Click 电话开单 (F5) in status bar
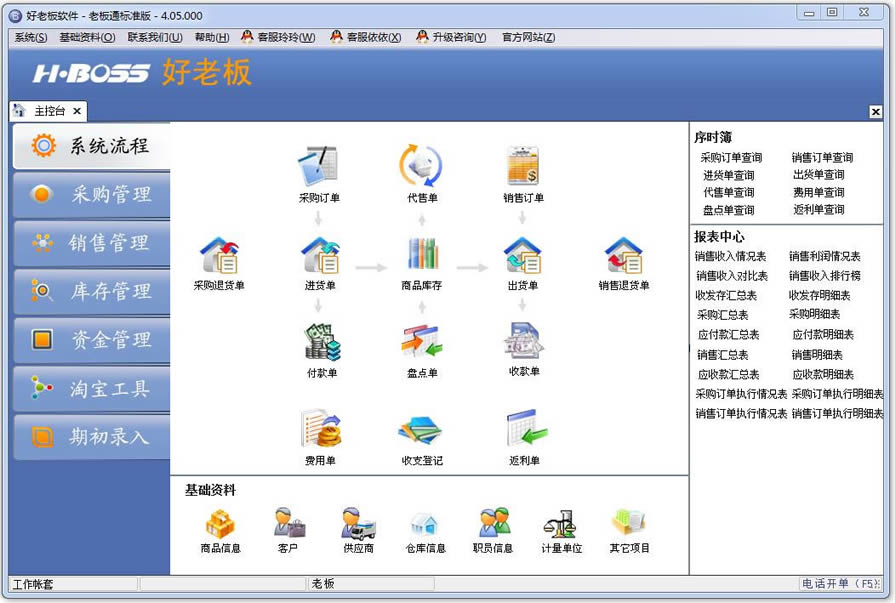This screenshot has height=603, width=895. point(840,584)
